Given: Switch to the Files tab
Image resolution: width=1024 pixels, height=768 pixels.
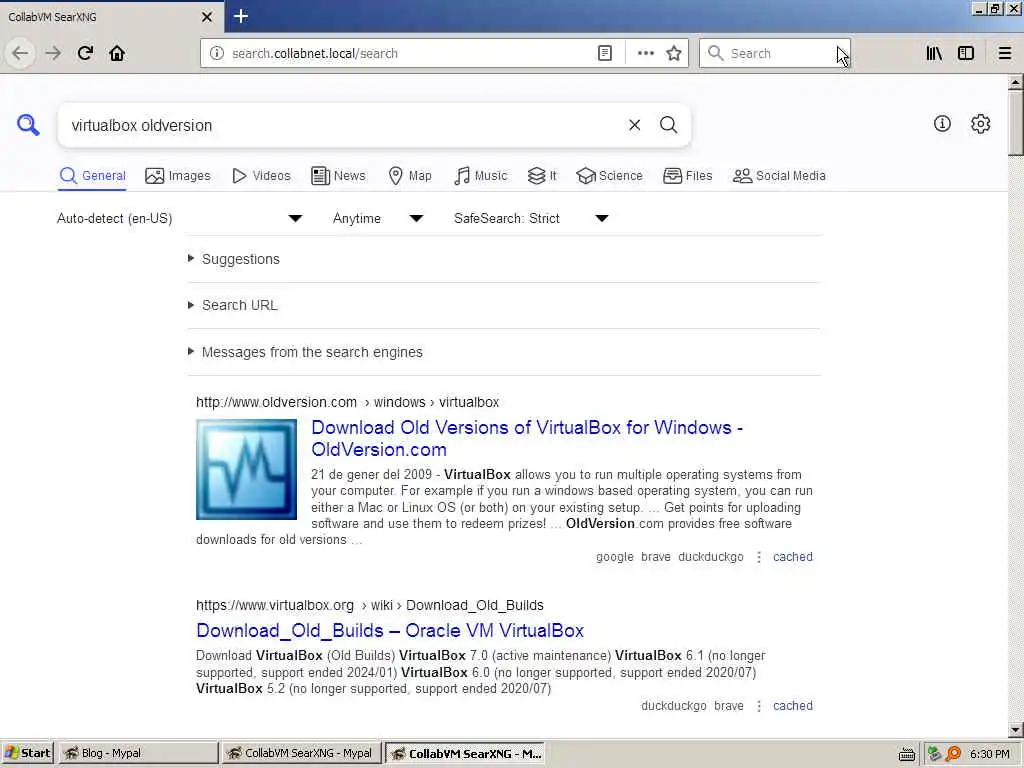Looking at the screenshot, I should point(687,176).
